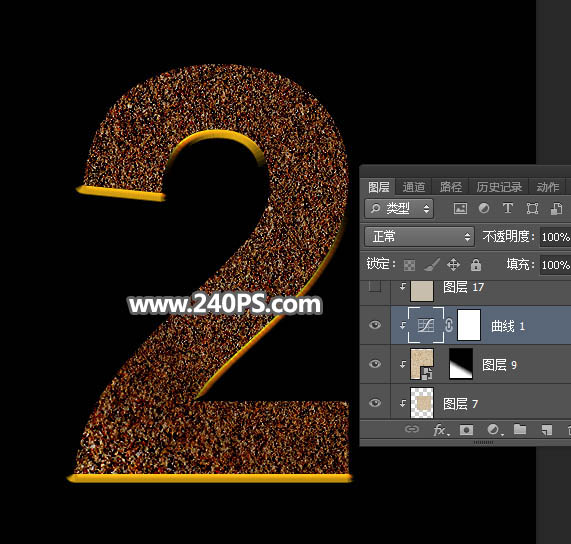This screenshot has width=571, height=544.
Task: Select layer name 图层 17
Action: (x=463, y=287)
